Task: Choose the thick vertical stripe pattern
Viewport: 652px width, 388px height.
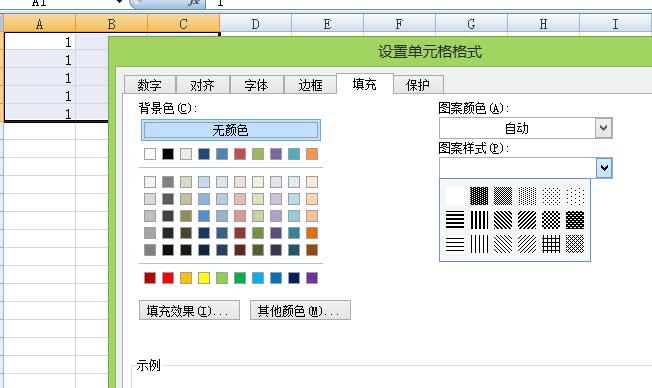Action: pyautogui.click(x=479, y=220)
